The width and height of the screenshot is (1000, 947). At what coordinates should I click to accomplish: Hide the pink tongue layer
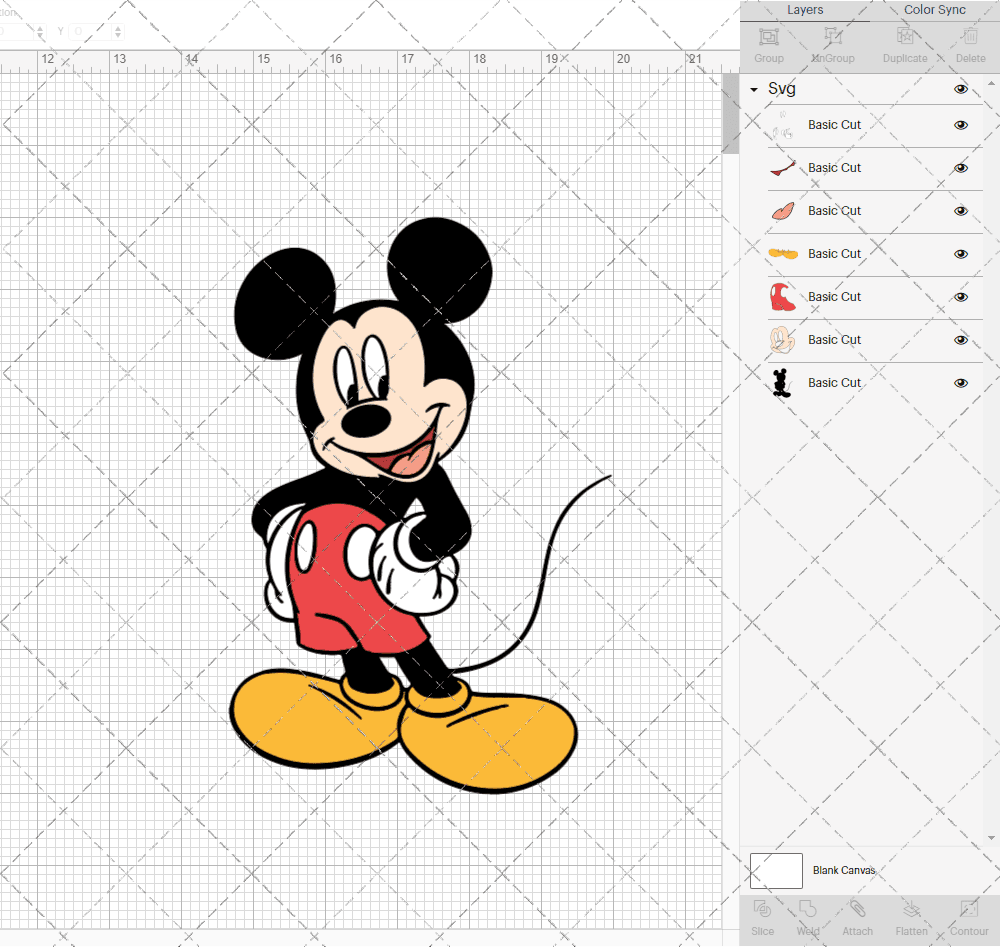tap(960, 211)
